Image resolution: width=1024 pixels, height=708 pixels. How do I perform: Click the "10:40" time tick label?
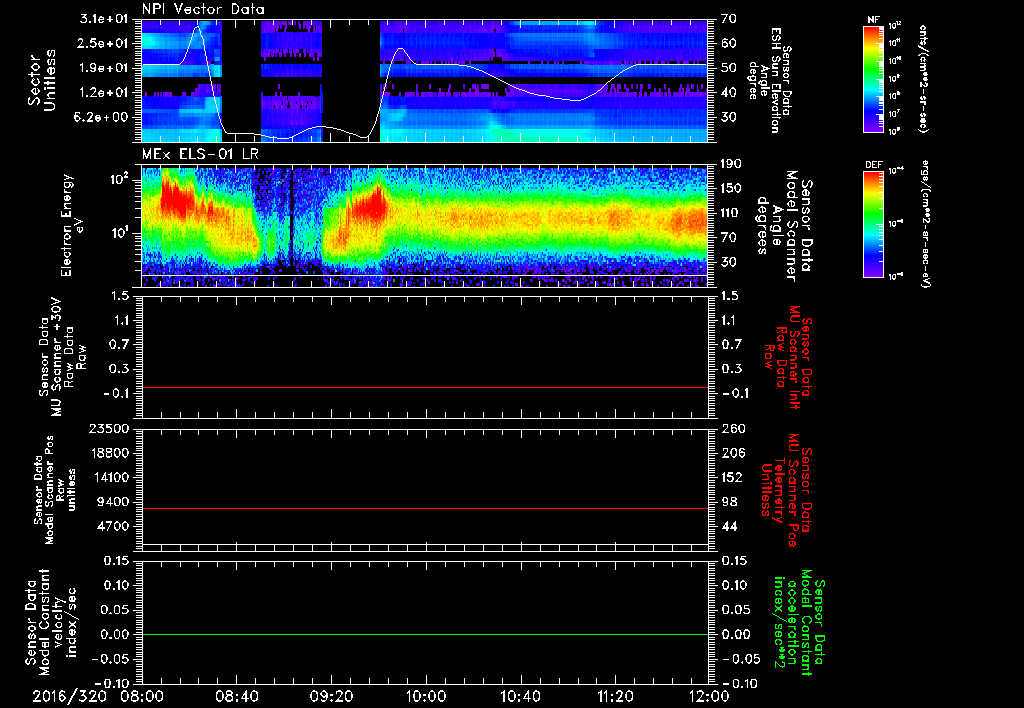pyautogui.click(x=520, y=696)
